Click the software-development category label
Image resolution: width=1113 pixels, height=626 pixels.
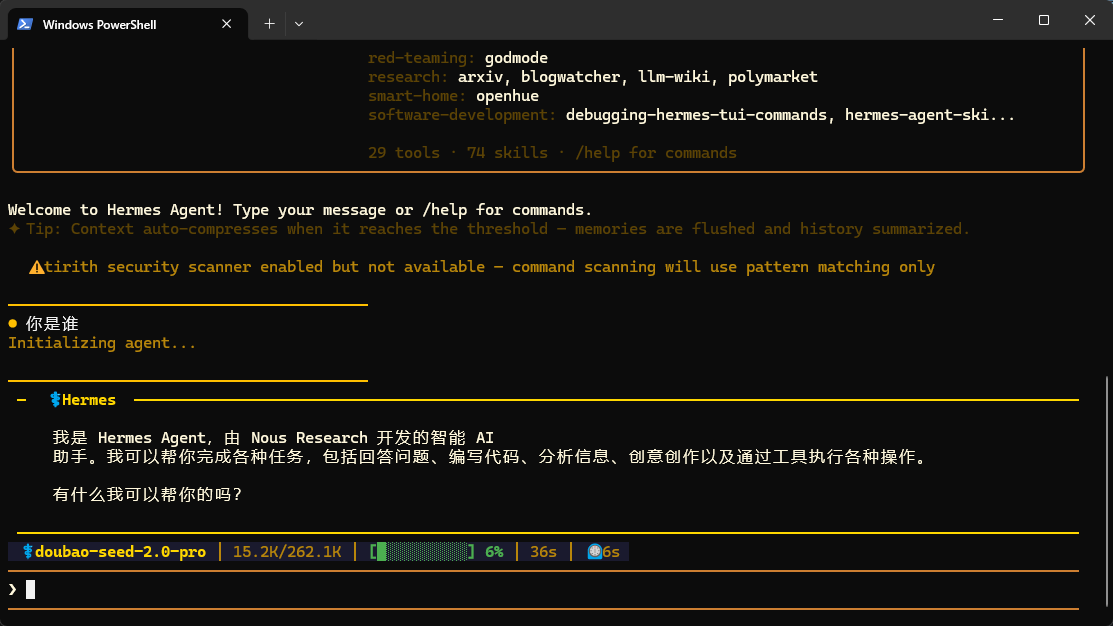[x=462, y=115]
